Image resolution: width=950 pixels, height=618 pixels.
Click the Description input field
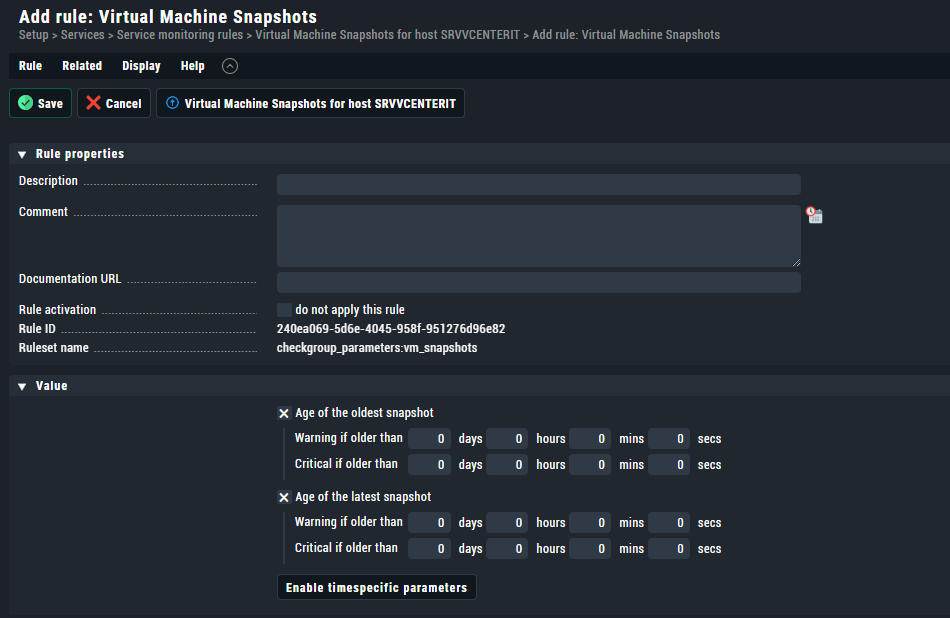pos(539,184)
